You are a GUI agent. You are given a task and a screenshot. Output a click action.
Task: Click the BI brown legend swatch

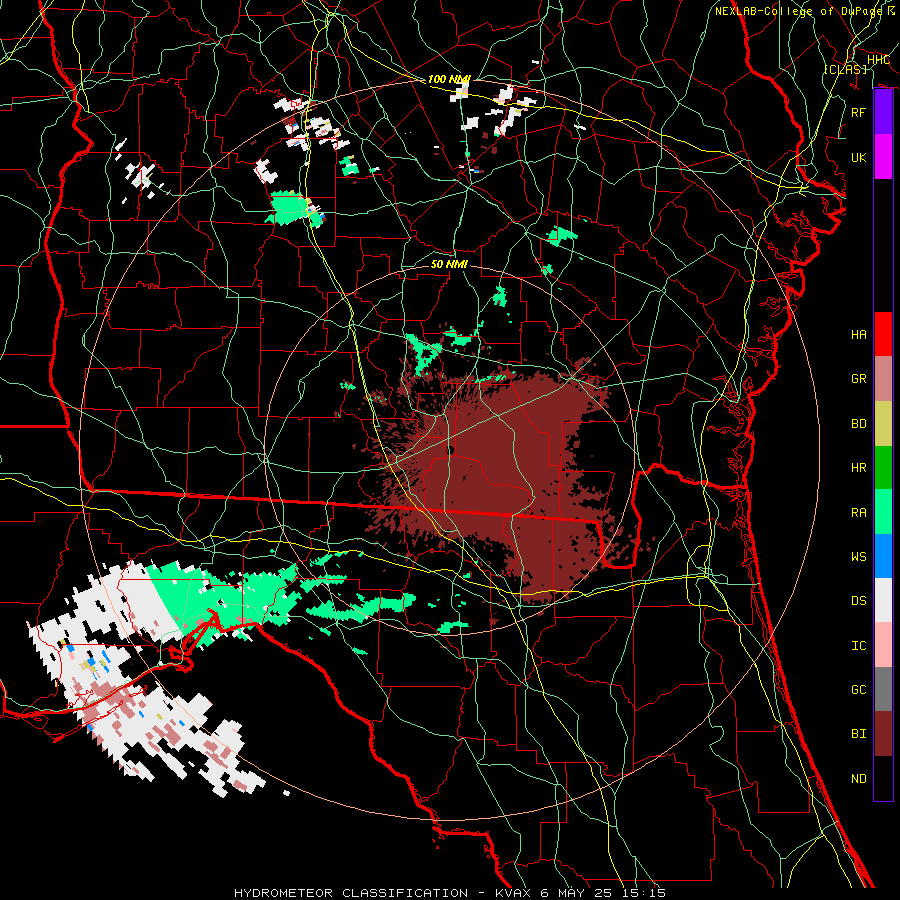883,734
